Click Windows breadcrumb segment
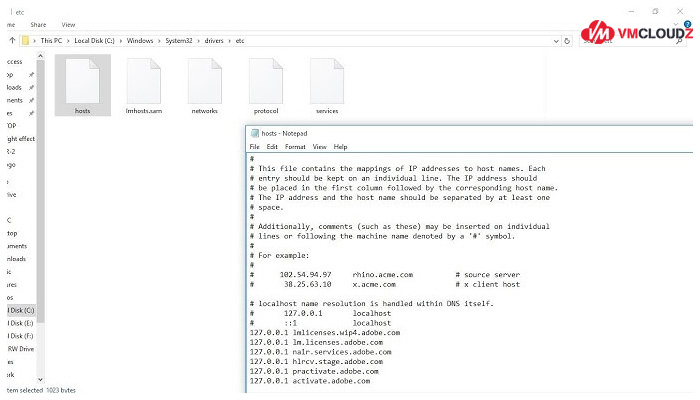 click(x=140, y=41)
